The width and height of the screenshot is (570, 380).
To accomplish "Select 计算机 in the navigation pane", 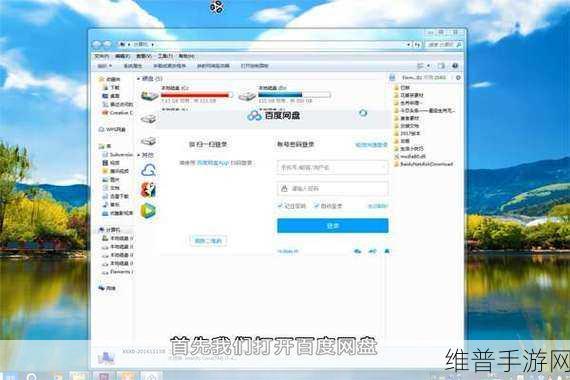I will point(113,230).
